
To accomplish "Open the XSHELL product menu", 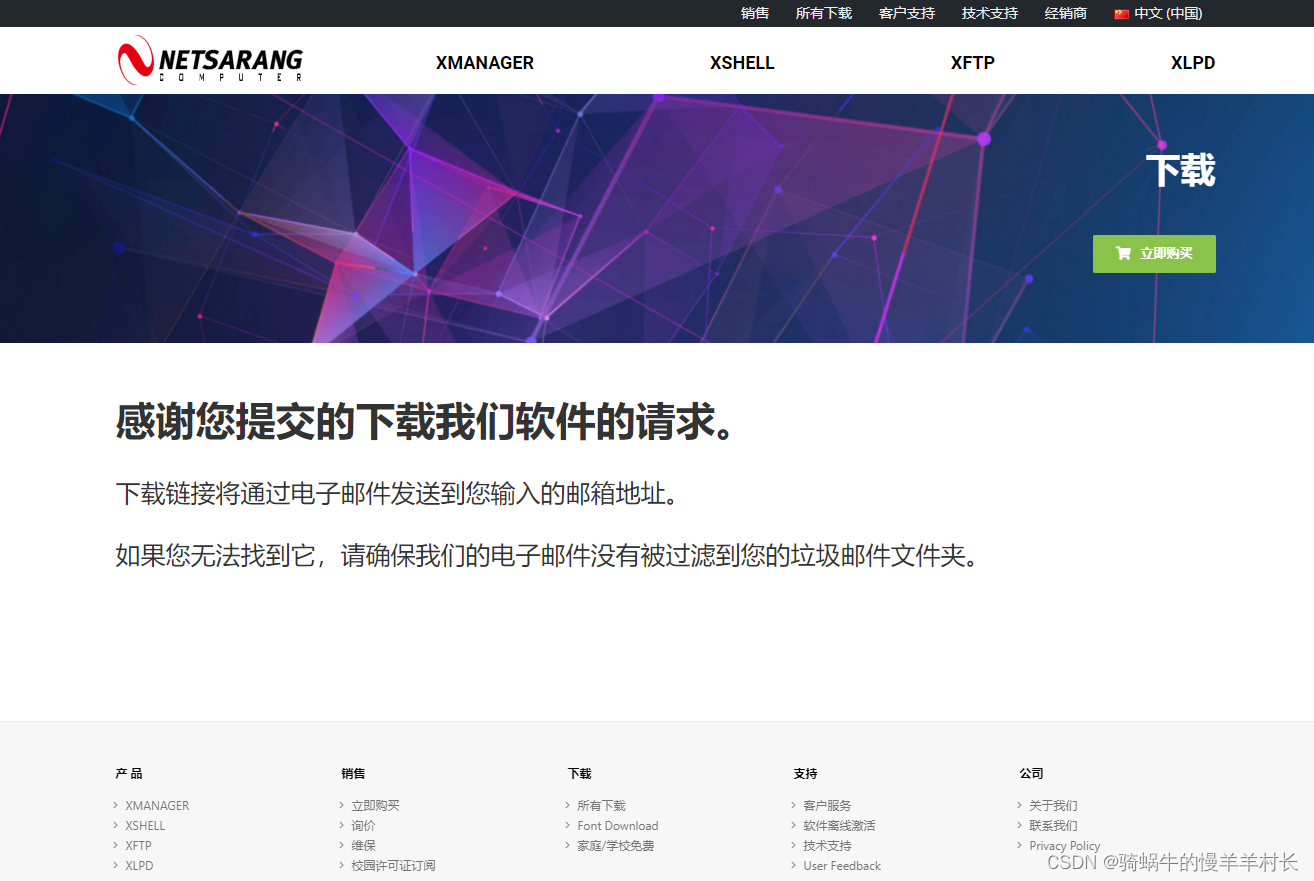I will pyautogui.click(x=742, y=63).
